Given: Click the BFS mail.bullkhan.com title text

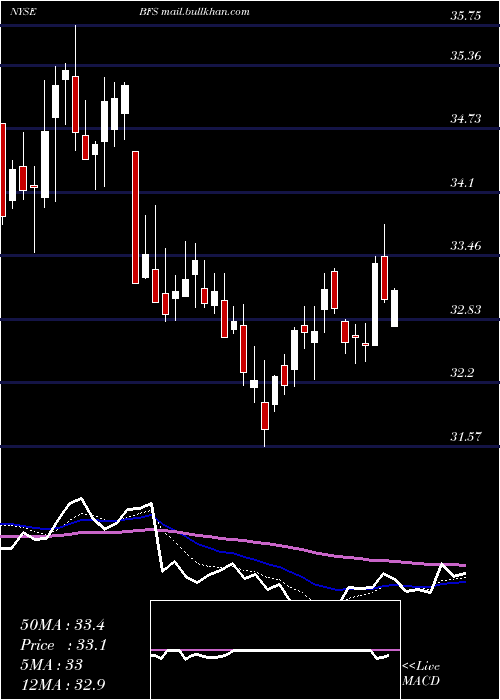Looking at the screenshot, I should pyautogui.click(x=194, y=12).
